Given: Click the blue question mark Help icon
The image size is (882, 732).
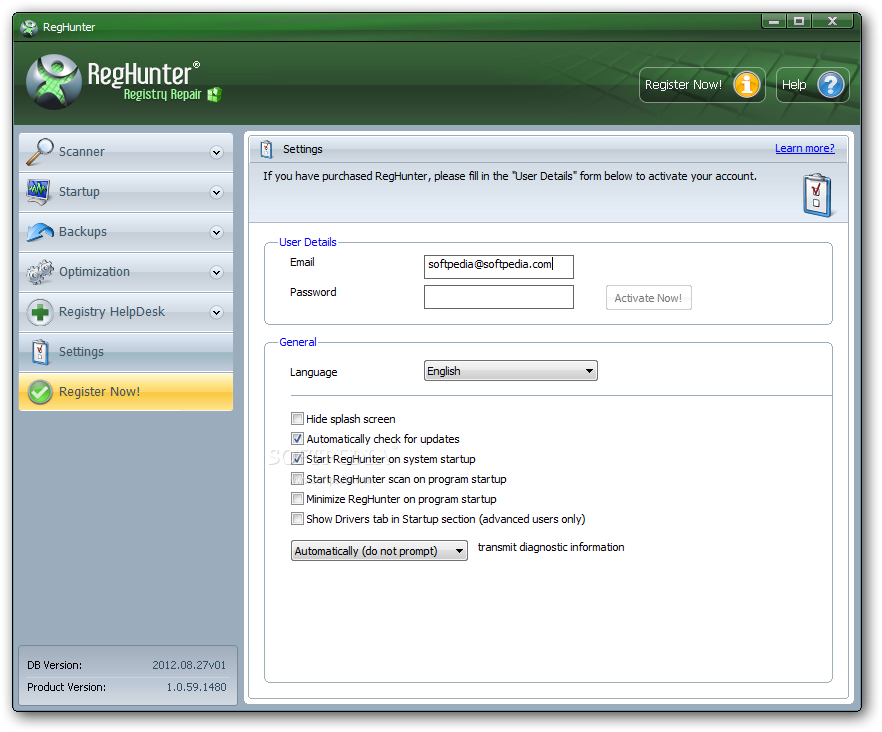Looking at the screenshot, I should point(830,85).
